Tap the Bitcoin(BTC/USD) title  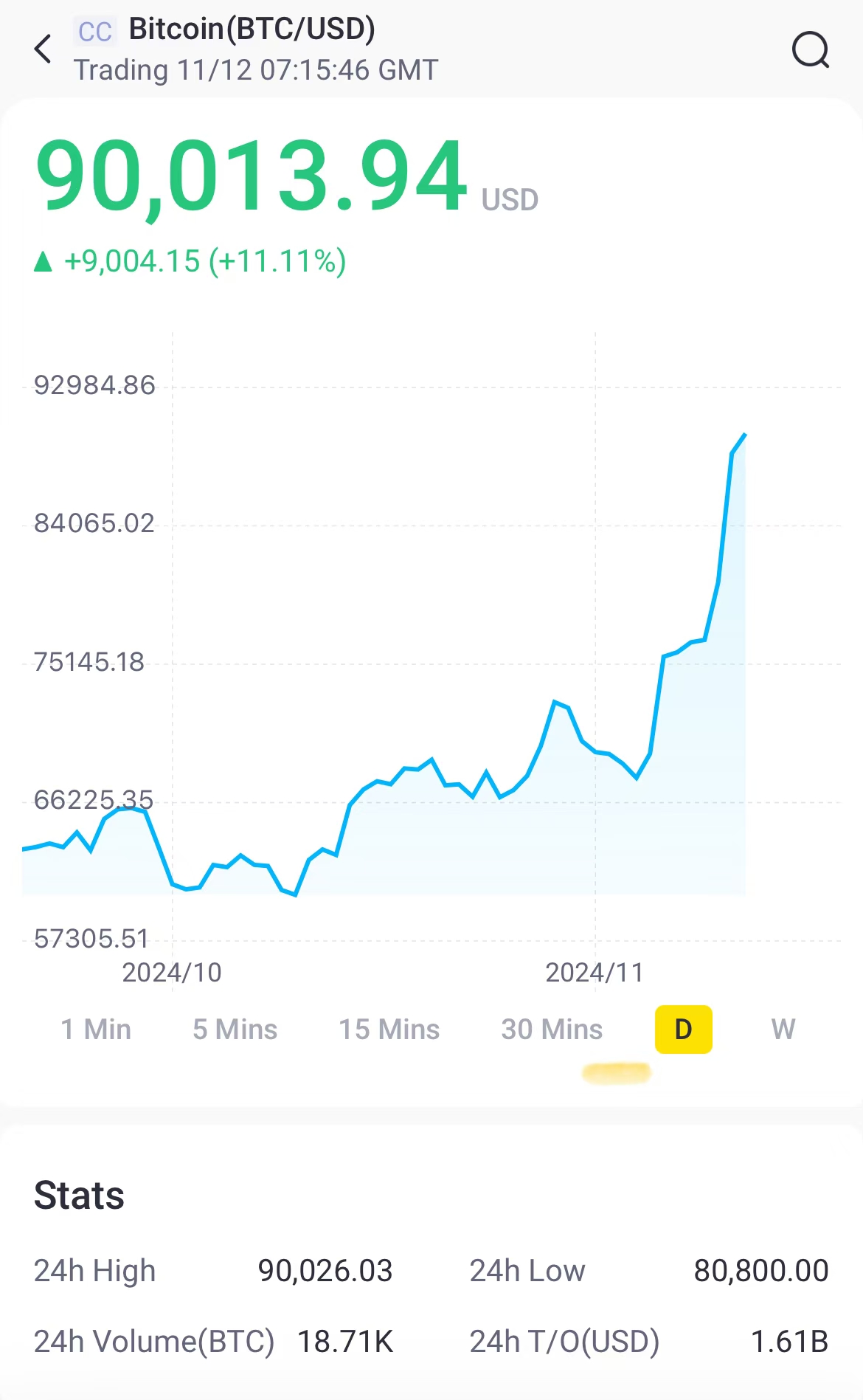252,30
